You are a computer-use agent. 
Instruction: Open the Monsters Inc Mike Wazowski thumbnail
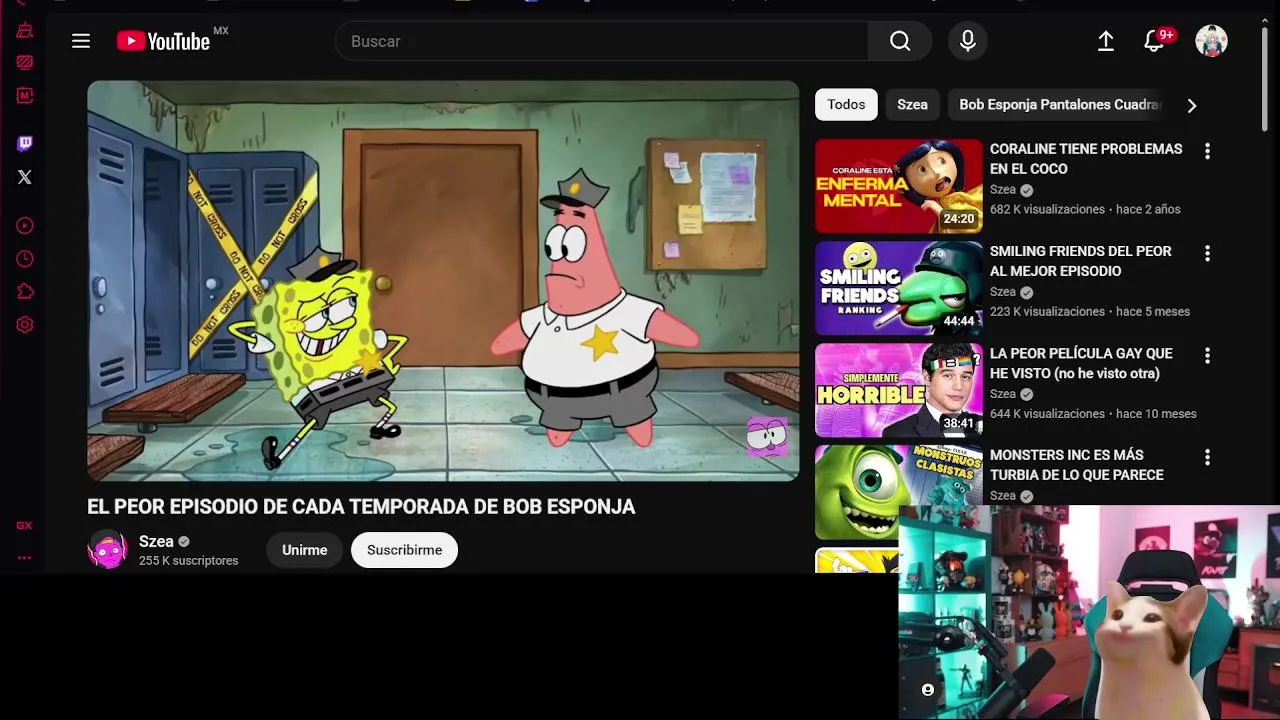pyautogui.click(x=899, y=492)
